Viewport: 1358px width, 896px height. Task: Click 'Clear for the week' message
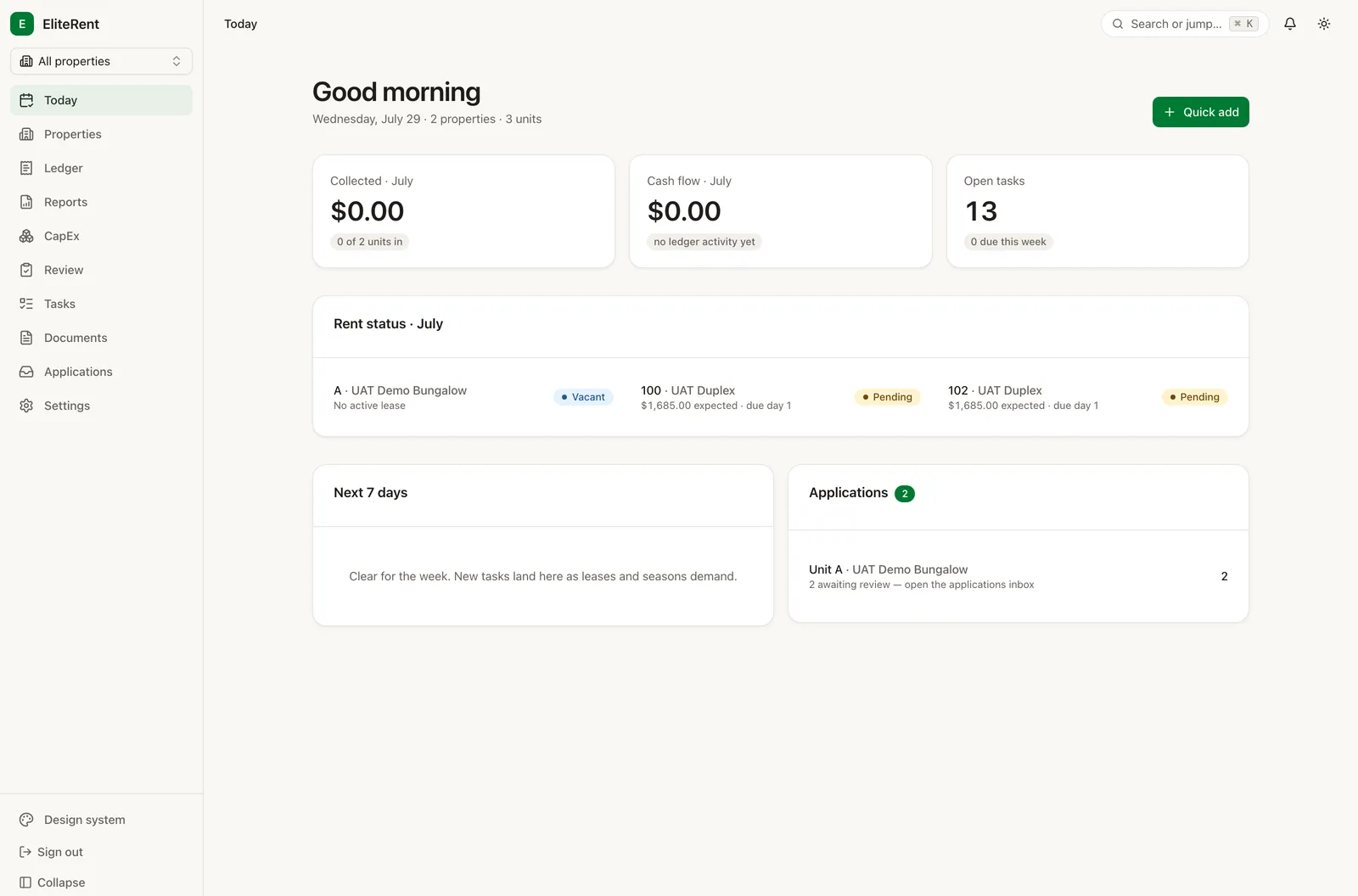[543, 576]
